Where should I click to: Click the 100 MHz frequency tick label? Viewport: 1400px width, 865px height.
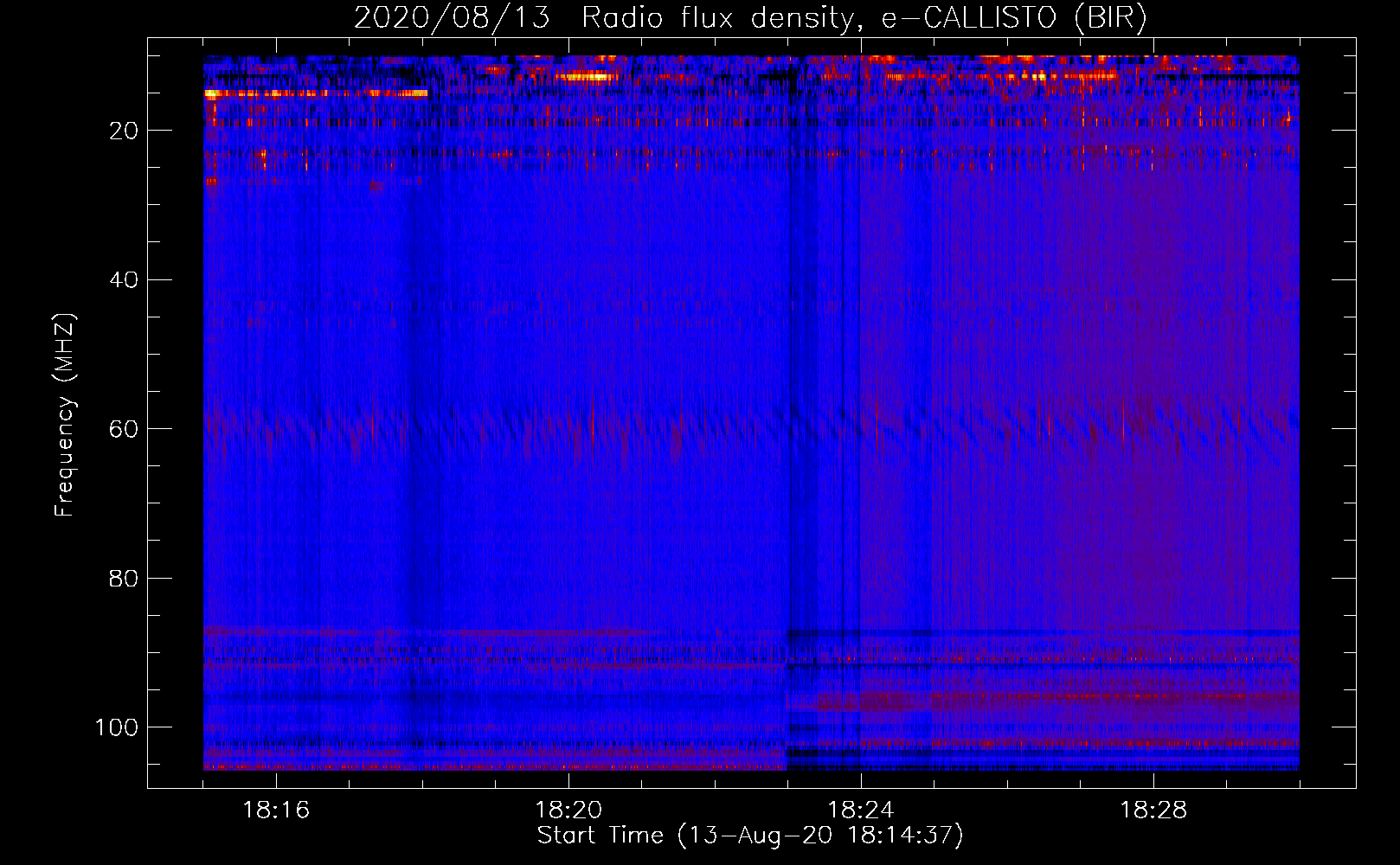pos(117,727)
